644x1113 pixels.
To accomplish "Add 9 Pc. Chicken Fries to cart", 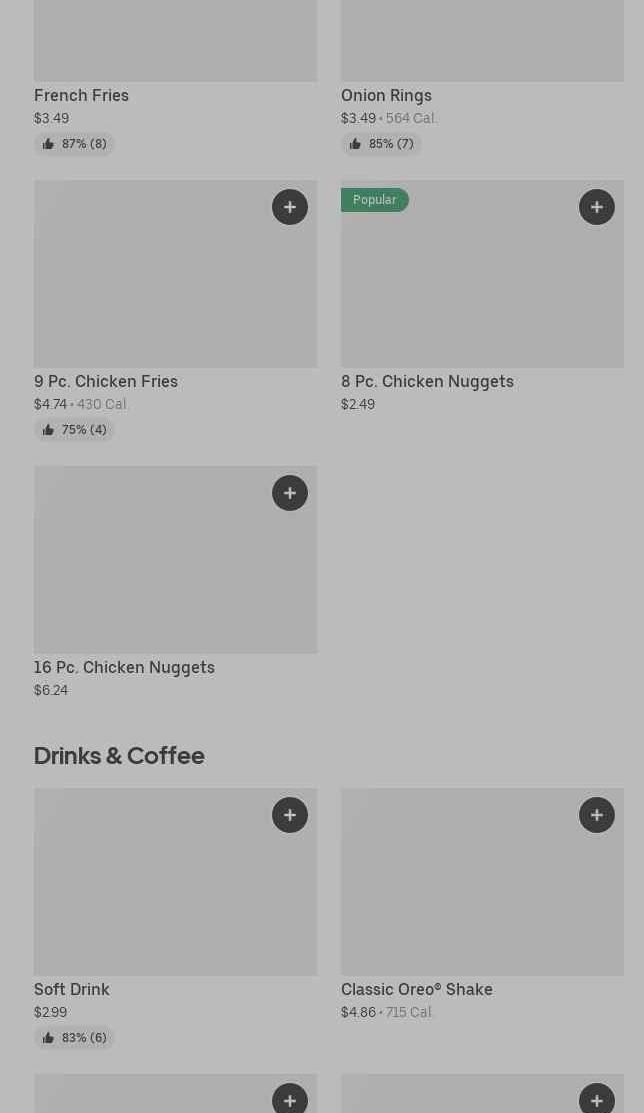I will point(290,207).
